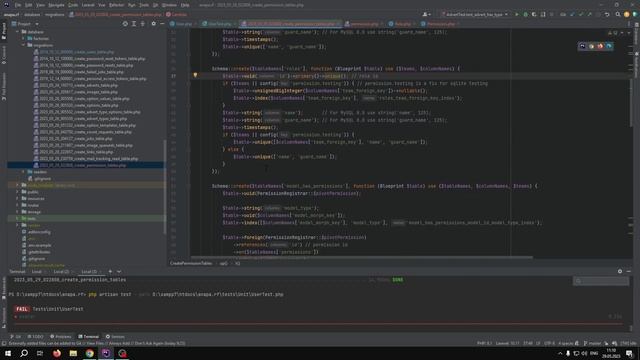Image resolution: width=640 pixels, height=360 pixels.
Task: Add a new terminal tab
Action: (x=110, y=271)
